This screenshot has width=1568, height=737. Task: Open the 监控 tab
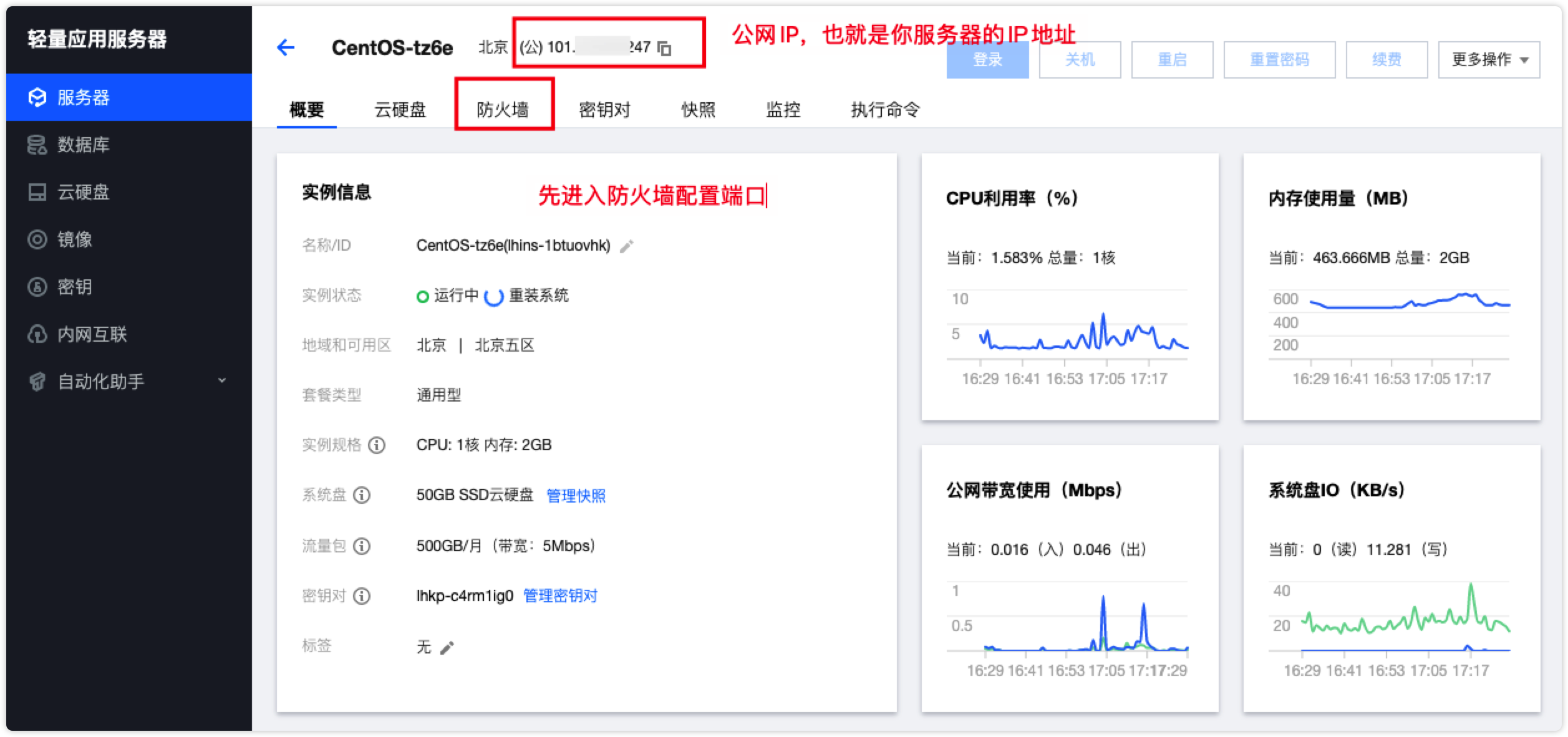coord(783,110)
